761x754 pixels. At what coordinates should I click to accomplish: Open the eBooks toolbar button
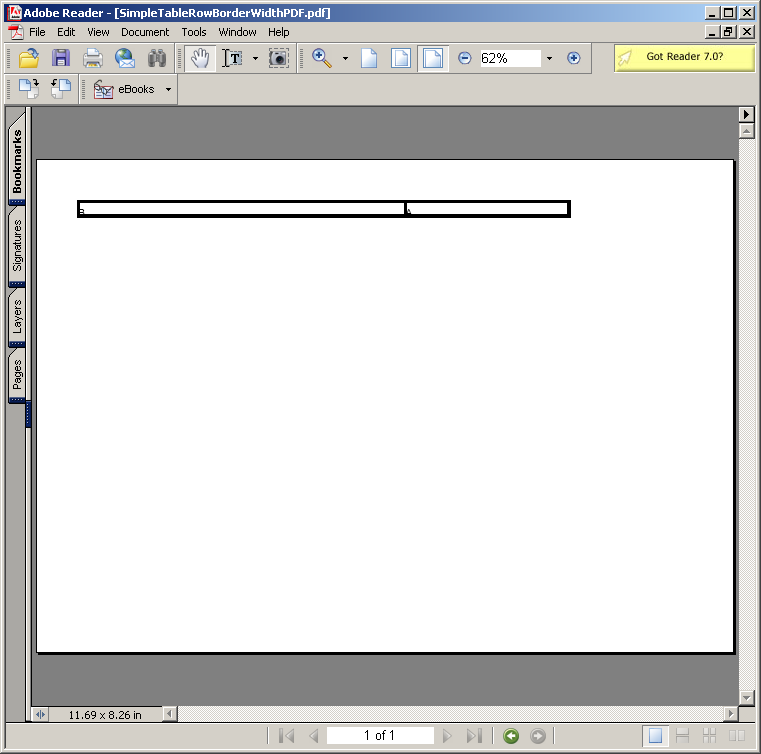point(124,89)
